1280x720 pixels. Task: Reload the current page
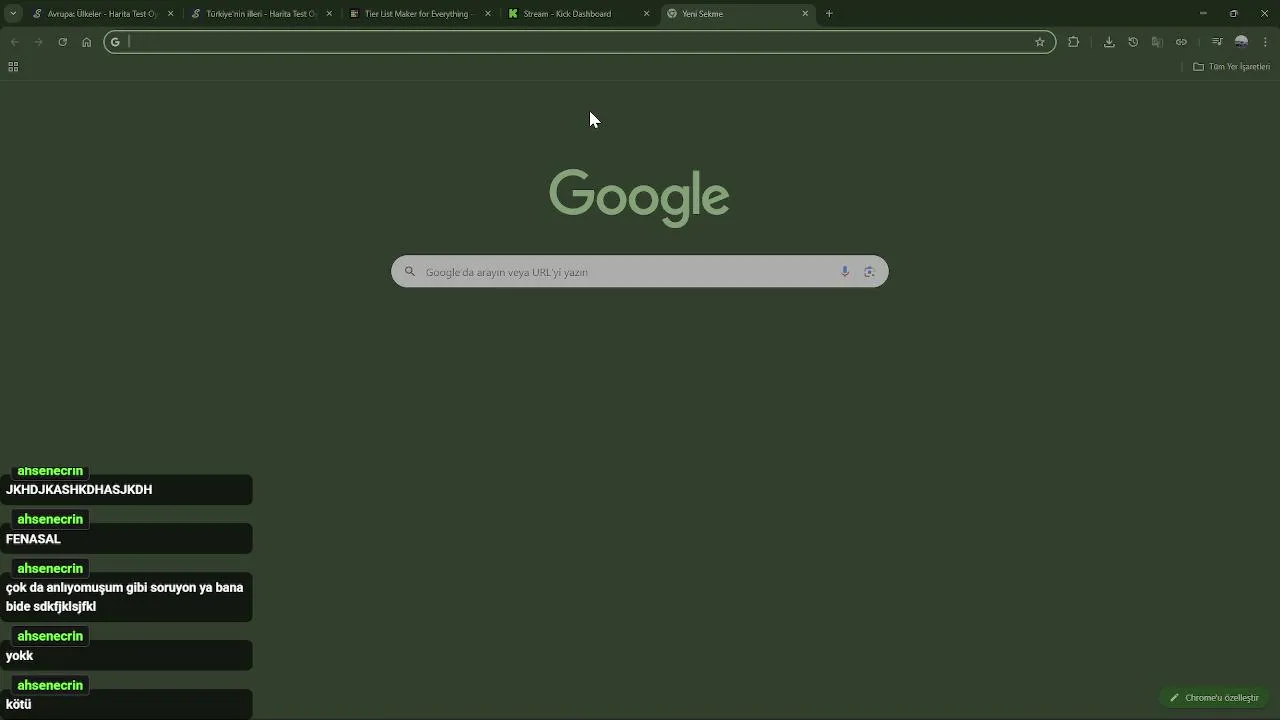coord(62,42)
